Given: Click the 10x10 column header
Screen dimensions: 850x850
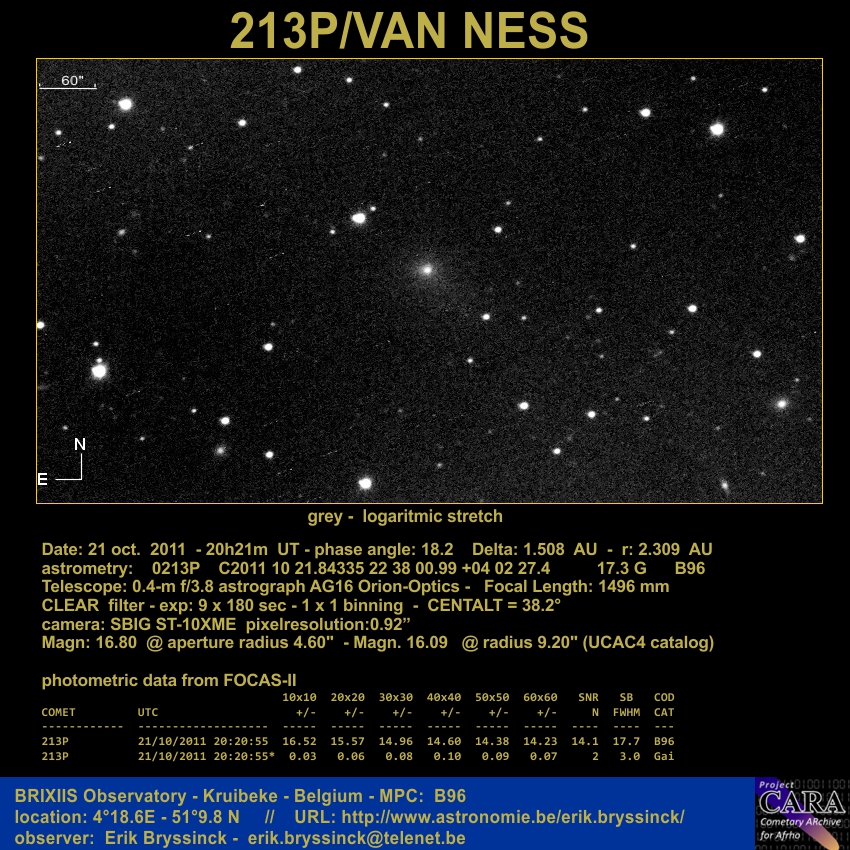Looking at the screenshot, I should click(x=299, y=697).
